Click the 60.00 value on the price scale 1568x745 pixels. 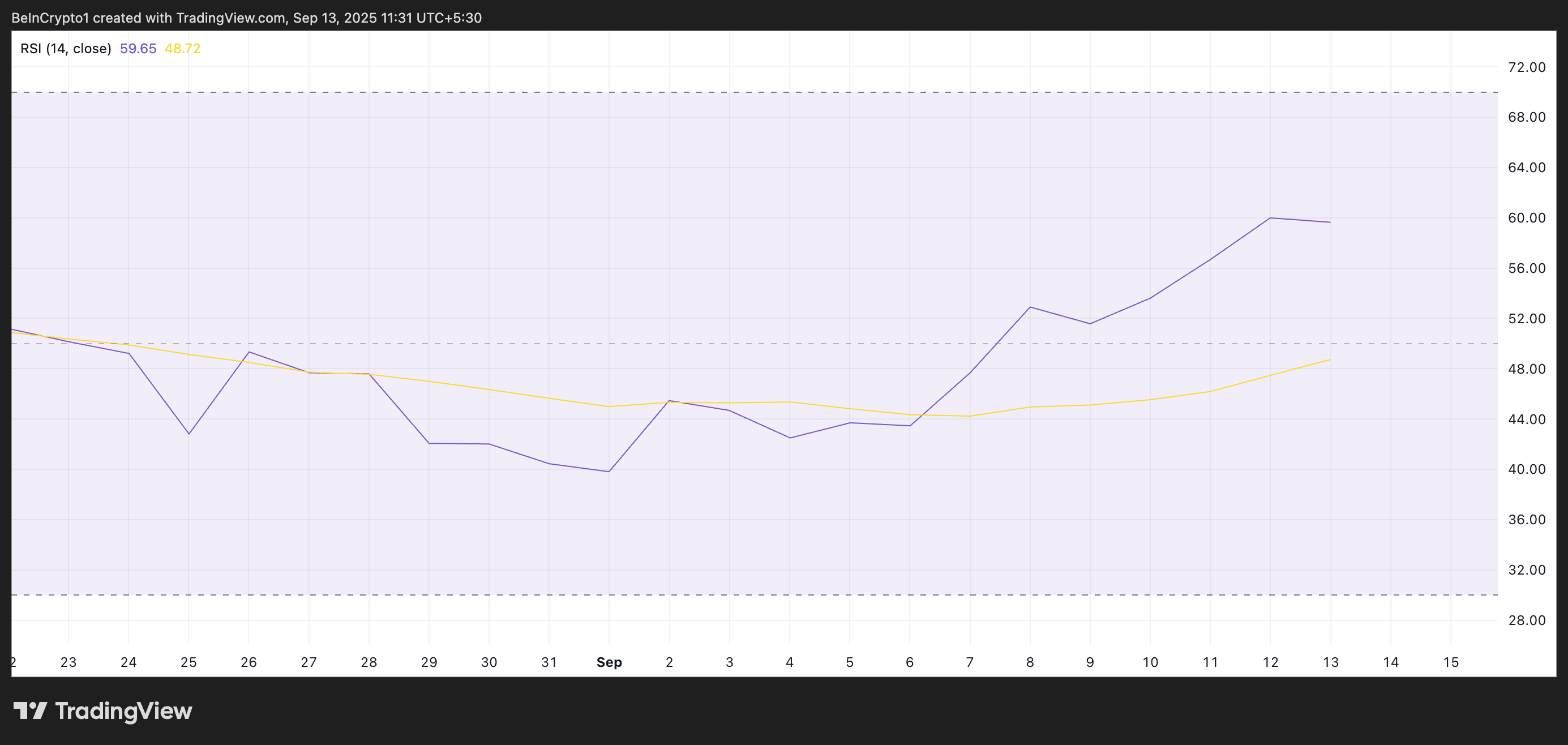(1527, 218)
